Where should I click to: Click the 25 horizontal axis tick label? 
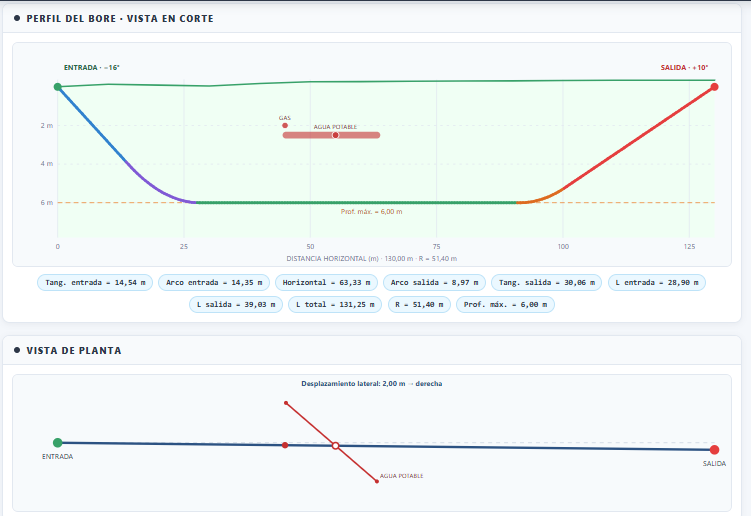(x=184, y=247)
